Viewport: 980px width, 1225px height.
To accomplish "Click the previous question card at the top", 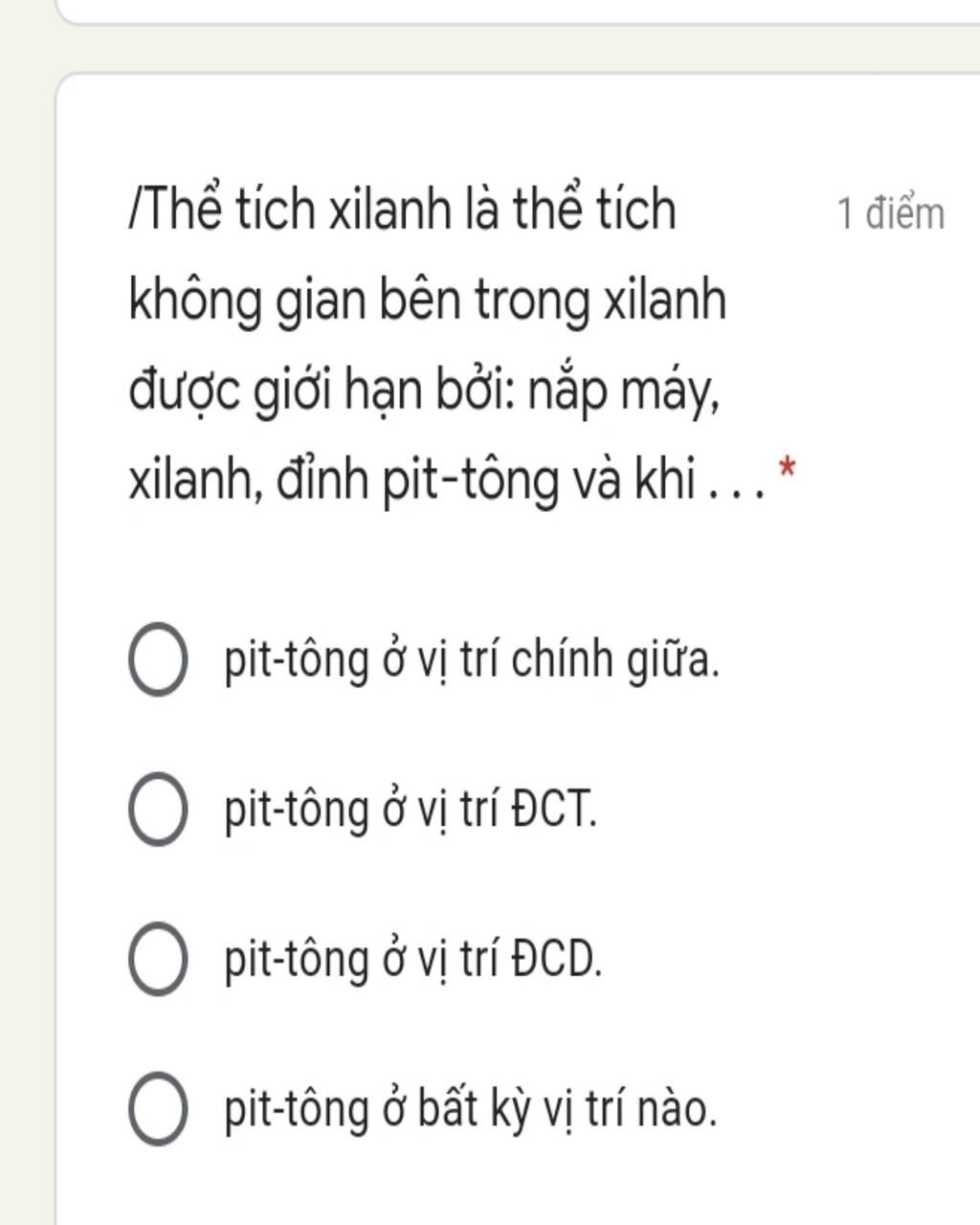I will pos(517,10).
